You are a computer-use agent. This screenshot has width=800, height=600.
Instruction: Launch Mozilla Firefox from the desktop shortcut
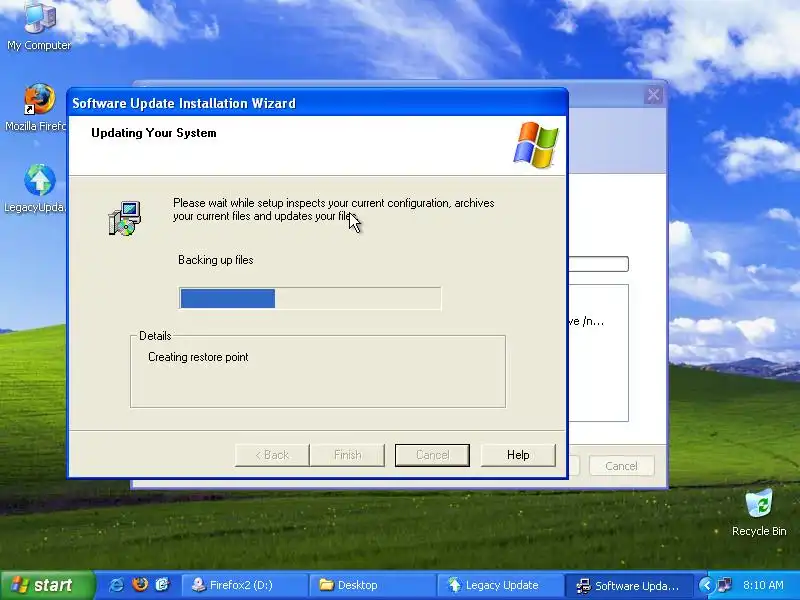pyautogui.click(x=37, y=108)
